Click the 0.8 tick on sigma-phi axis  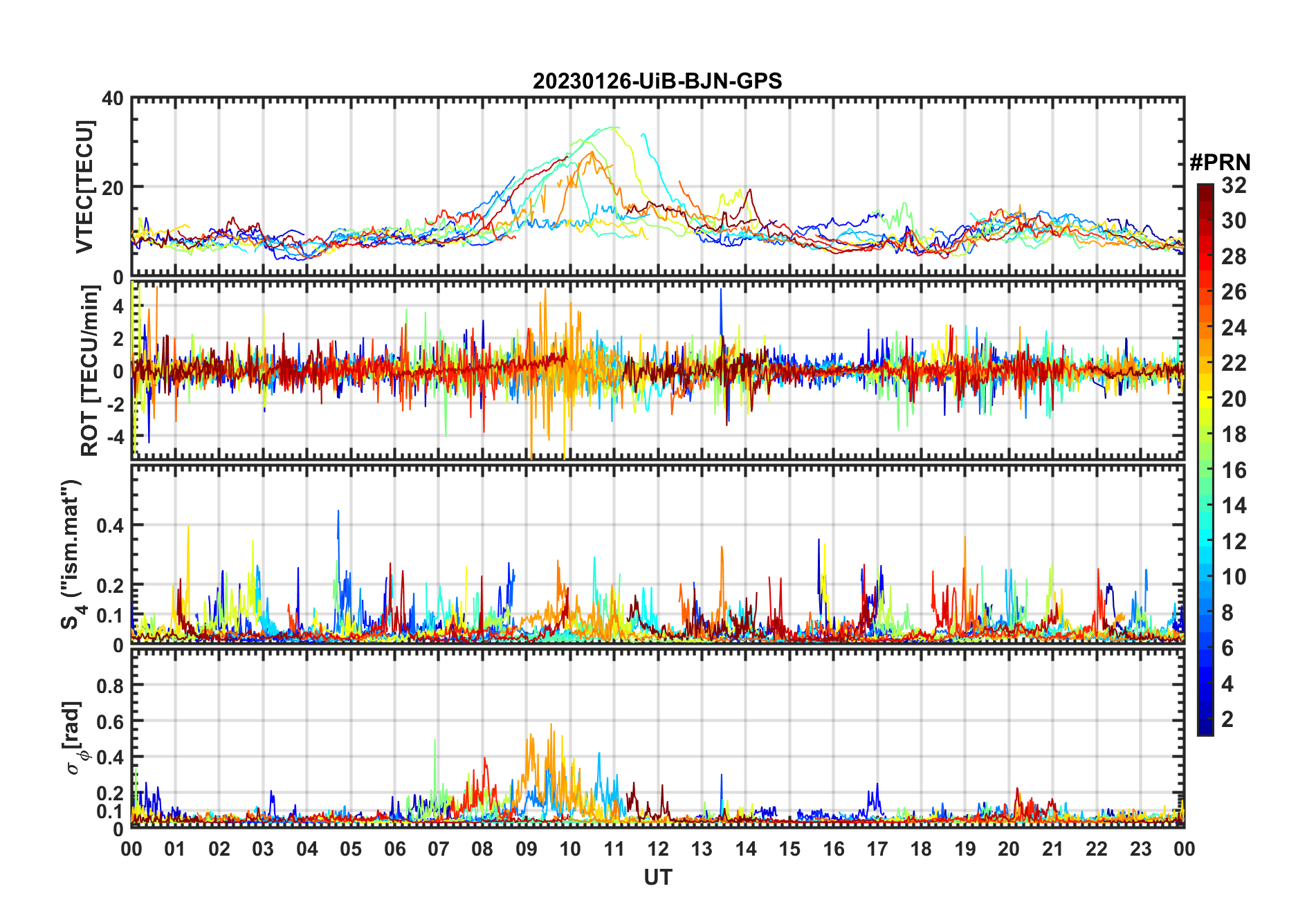pyautogui.click(x=111, y=686)
